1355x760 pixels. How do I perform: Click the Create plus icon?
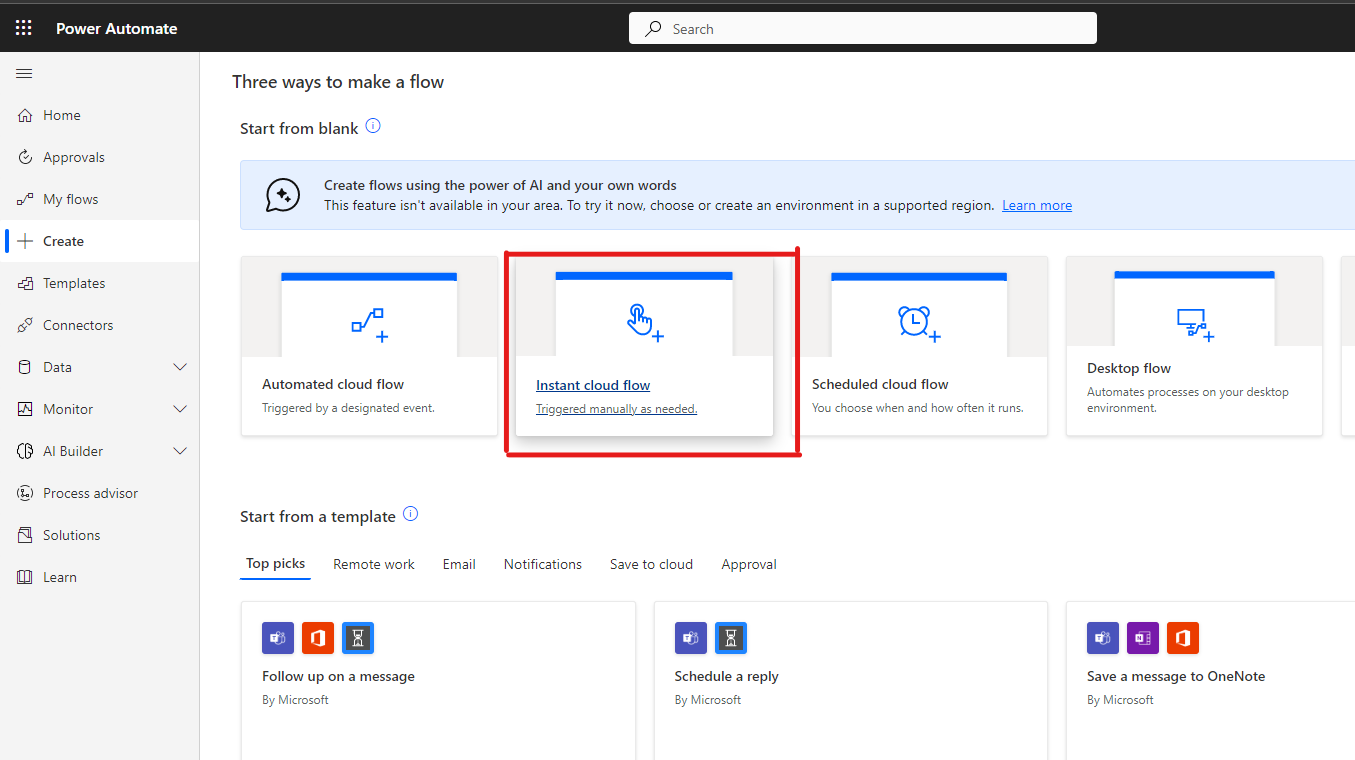pyautogui.click(x=25, y=241)
